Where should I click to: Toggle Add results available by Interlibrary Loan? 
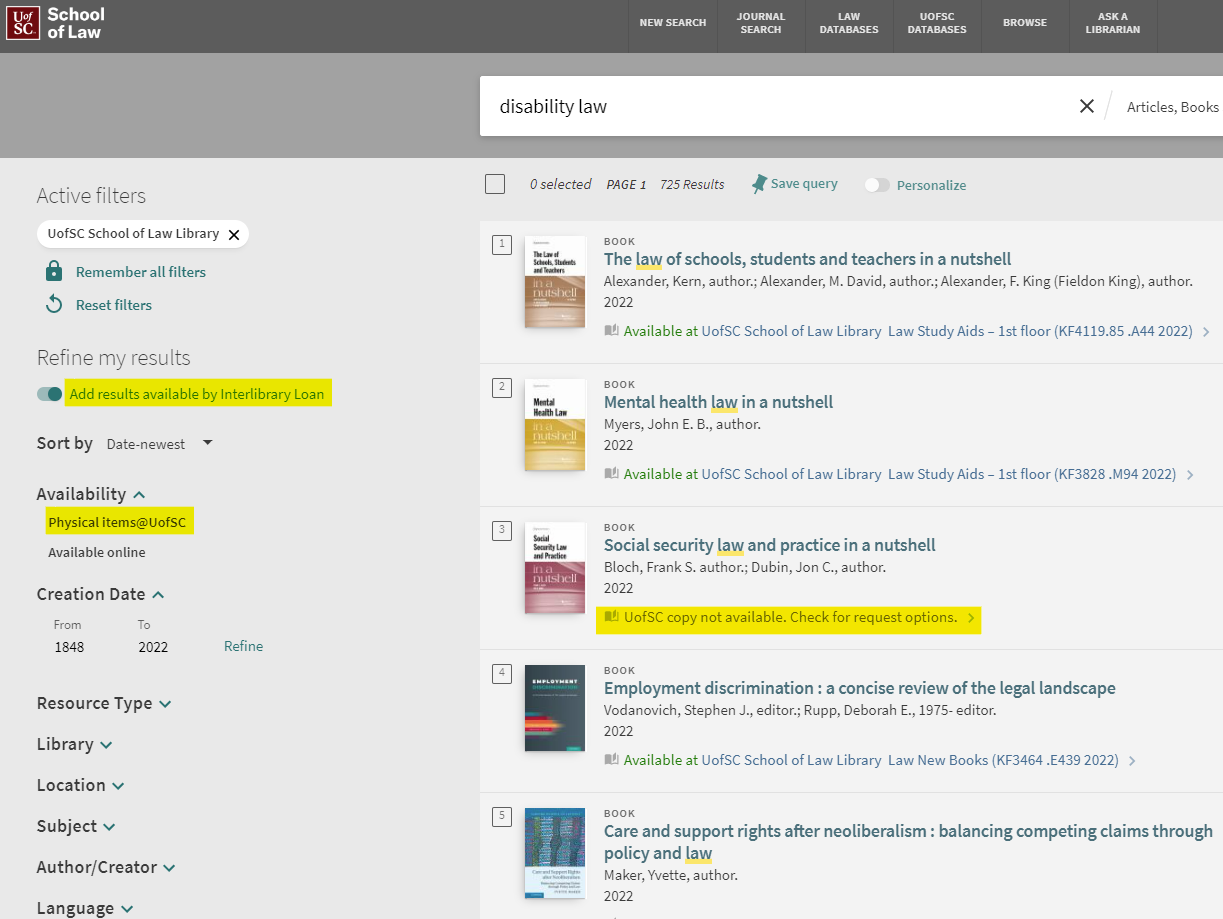(x=50, y=394)
